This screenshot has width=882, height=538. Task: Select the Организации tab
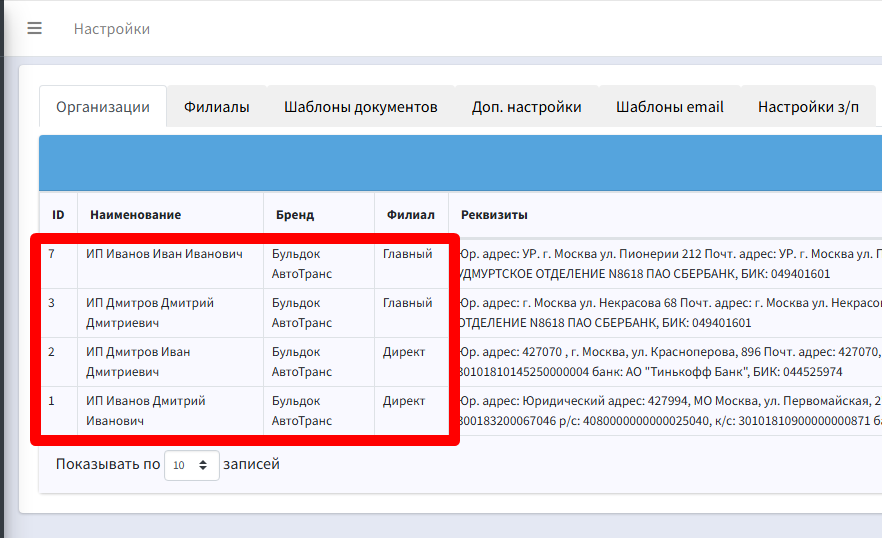[x=103, y=107]
